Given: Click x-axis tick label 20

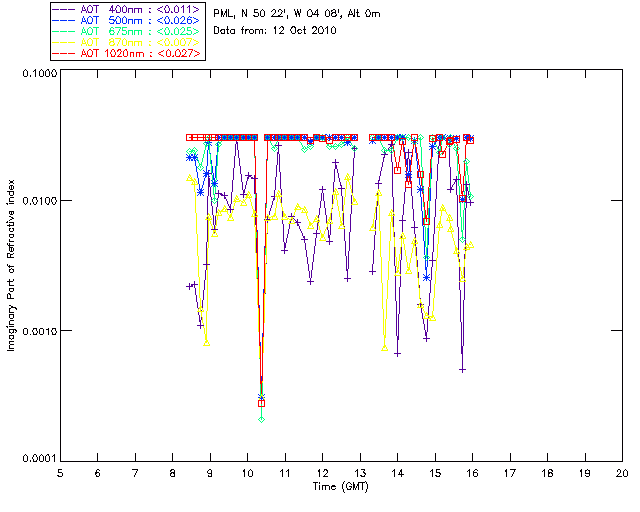Looking at the screenshot, I should (x=622, y=473).
